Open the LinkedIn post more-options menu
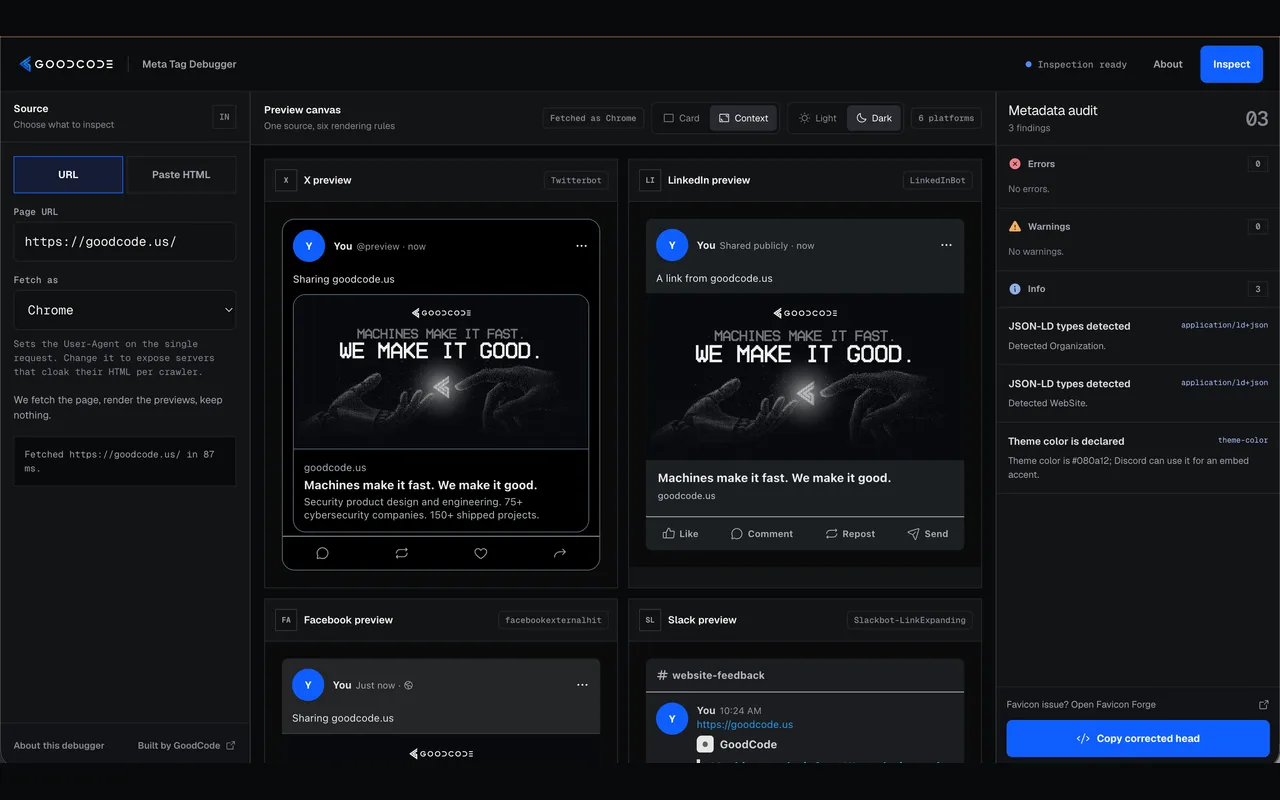Screen dimensions: 1280x800 click(946, 245)
